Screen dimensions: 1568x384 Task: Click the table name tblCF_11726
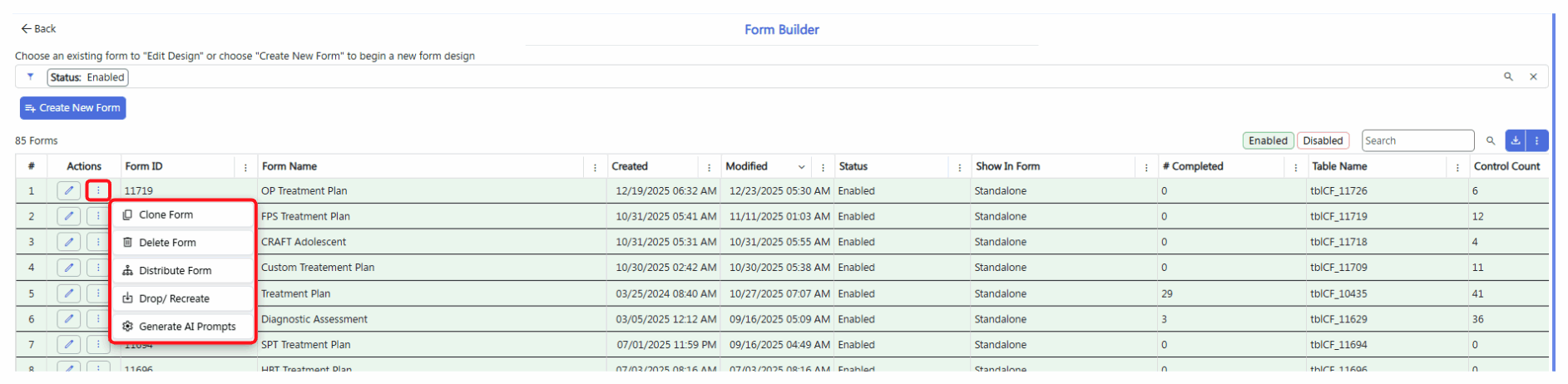(1338, 190)
